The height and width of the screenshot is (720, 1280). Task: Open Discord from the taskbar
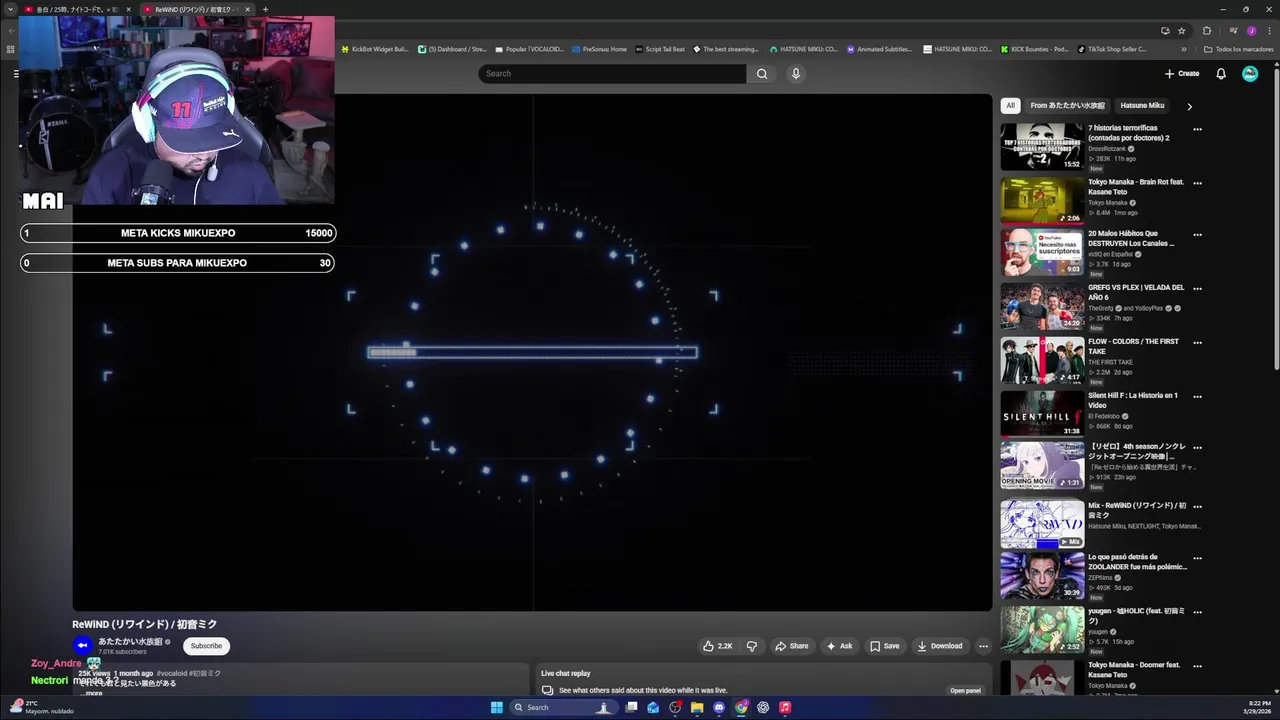(719, 707)
